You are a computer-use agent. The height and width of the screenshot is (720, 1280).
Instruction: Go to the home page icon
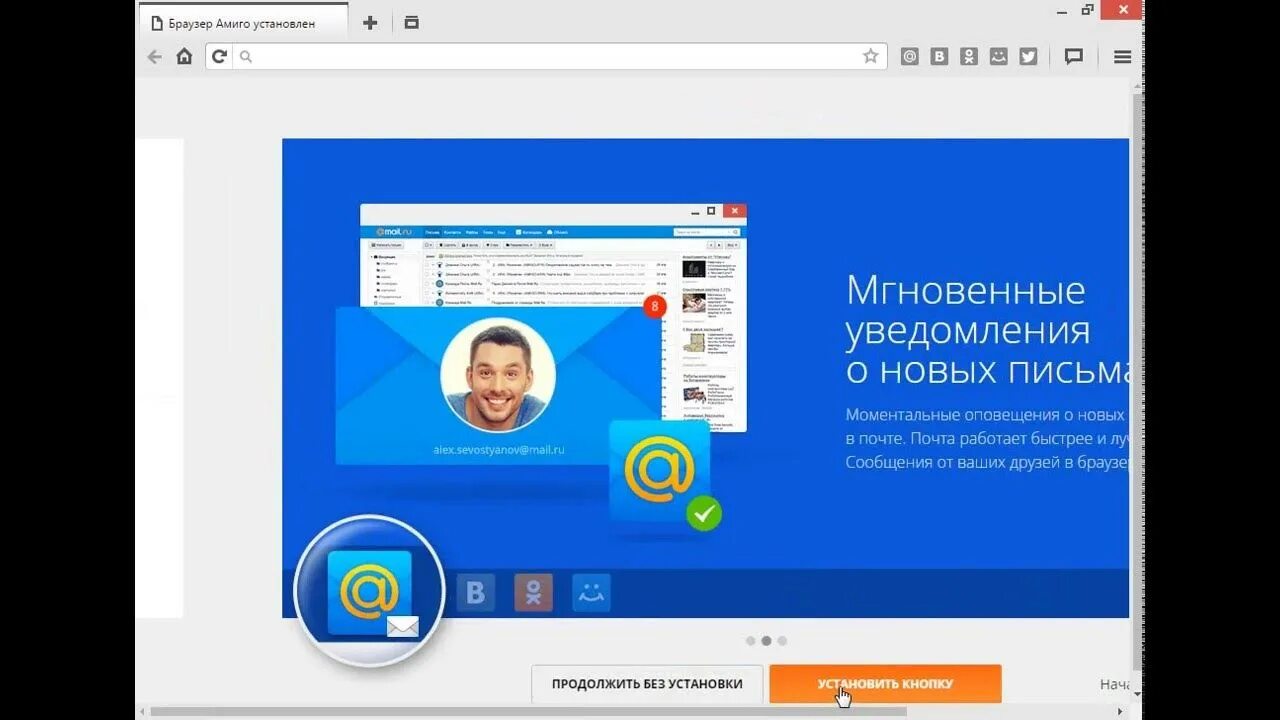pyautogui.click(x=184, y=56)
